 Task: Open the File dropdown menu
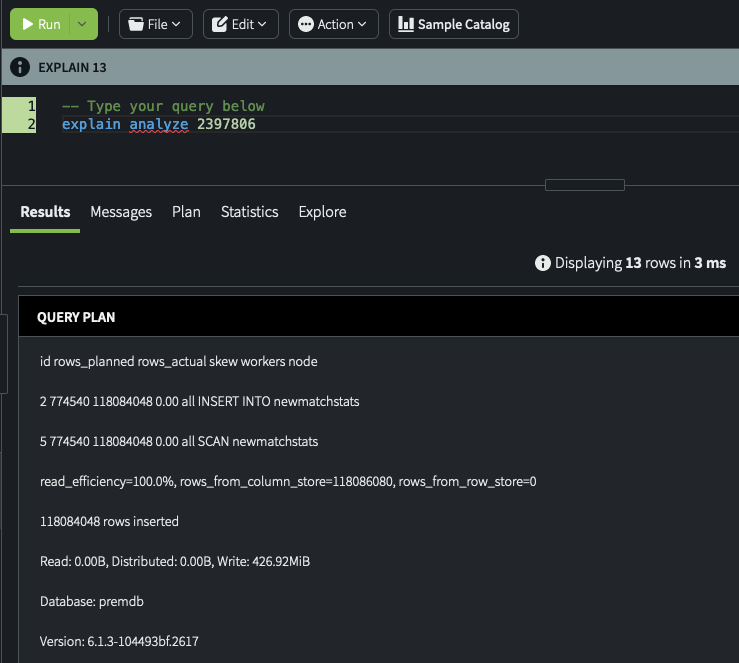click(155, 24)
